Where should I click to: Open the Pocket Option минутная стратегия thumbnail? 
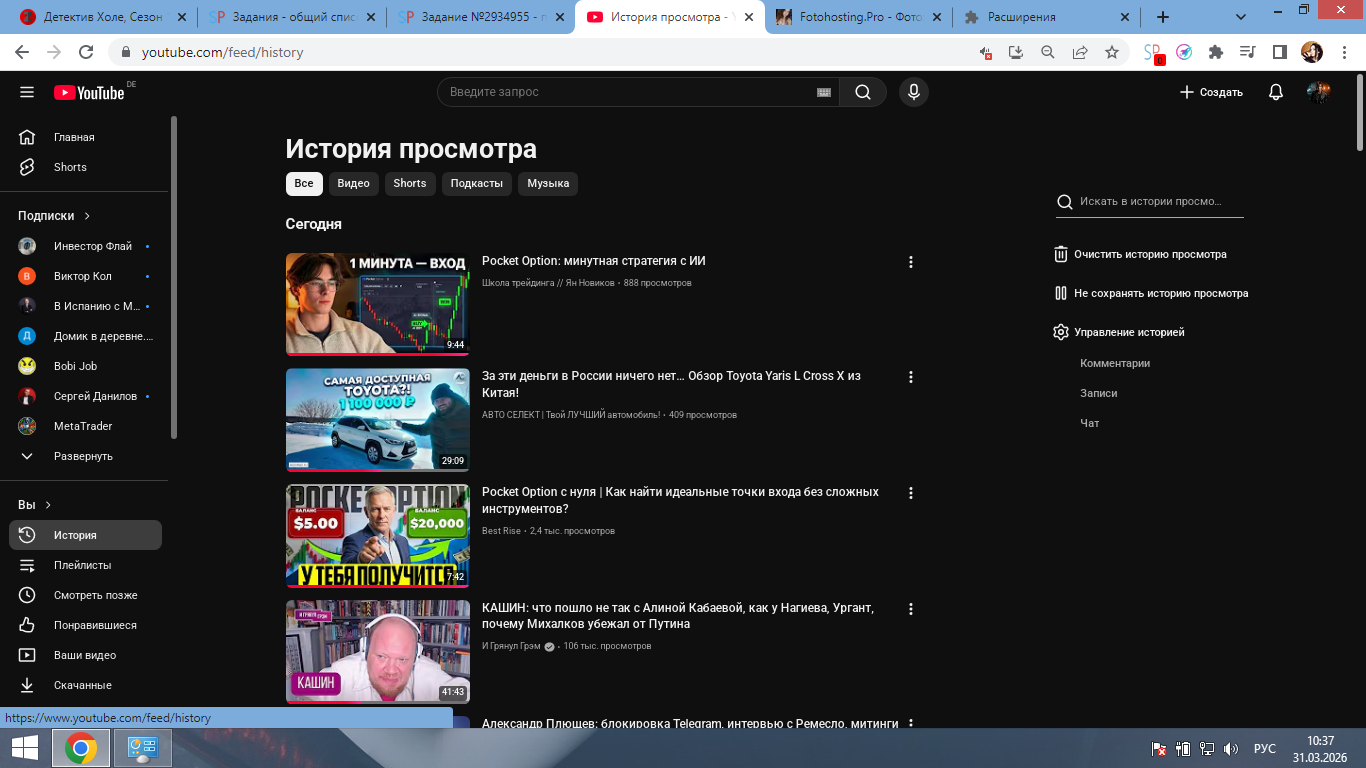[x=377, y=304]
